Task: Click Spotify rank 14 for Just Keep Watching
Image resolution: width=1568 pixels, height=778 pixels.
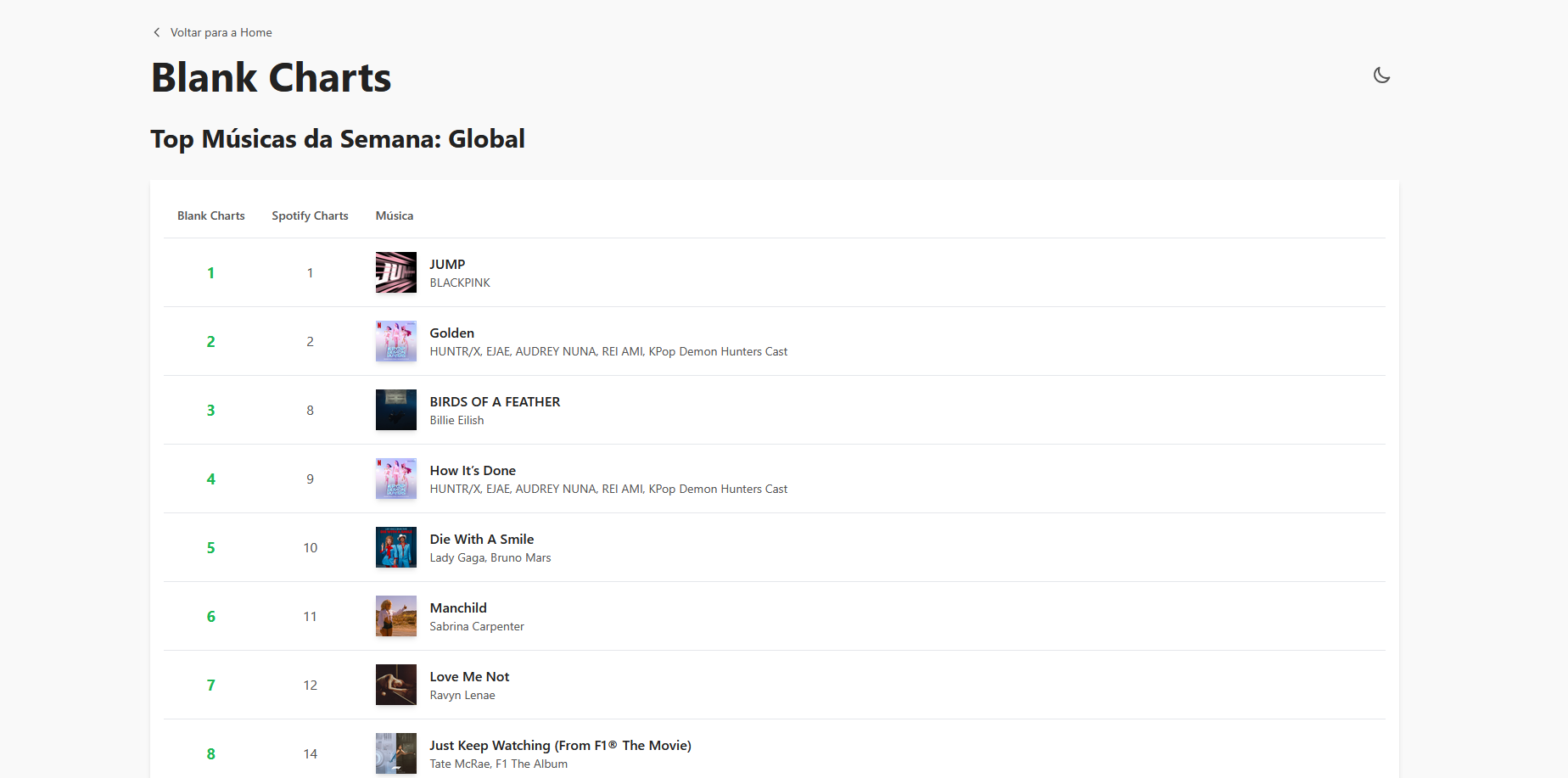Action: [311, 754]
